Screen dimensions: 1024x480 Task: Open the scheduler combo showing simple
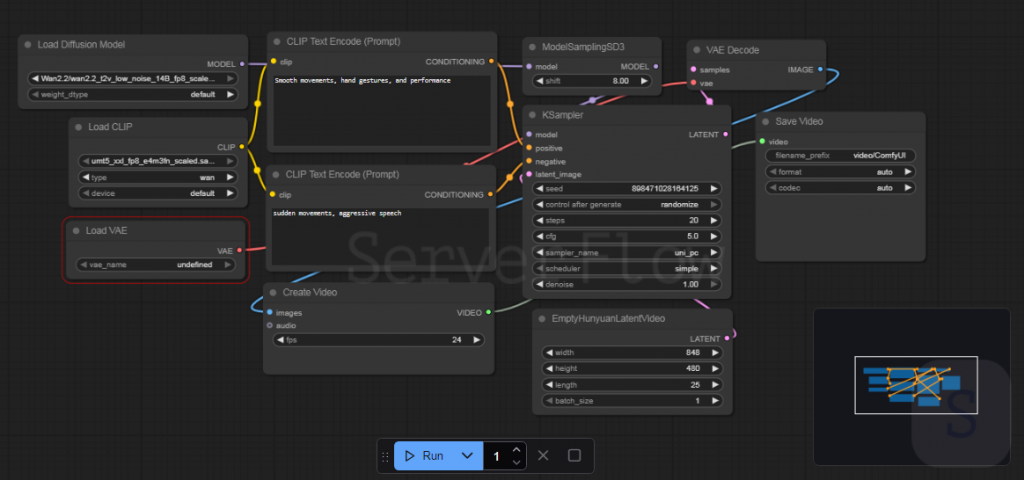(x=627, y=268)
